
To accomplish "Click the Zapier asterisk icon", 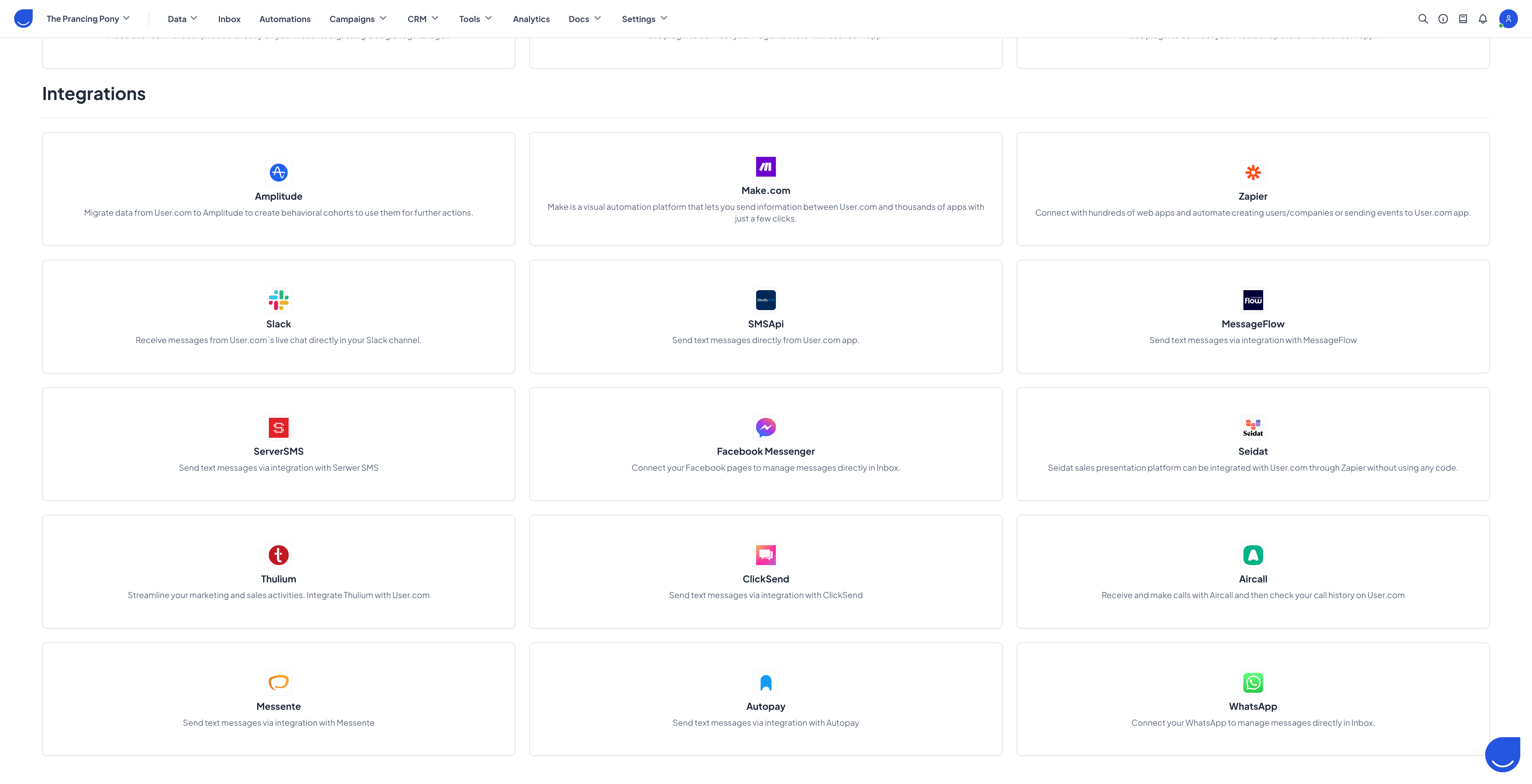I will [x=1252, y=173].
